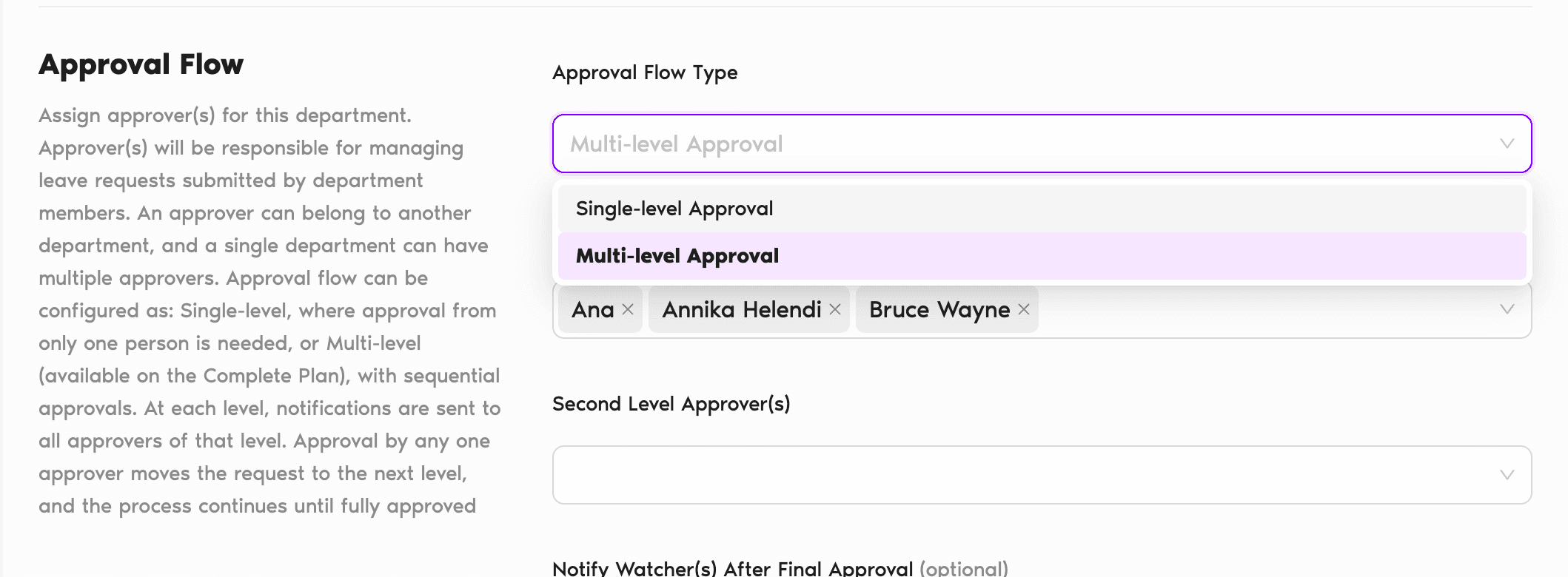Click the Approval Flow Type label

point(645,72)
